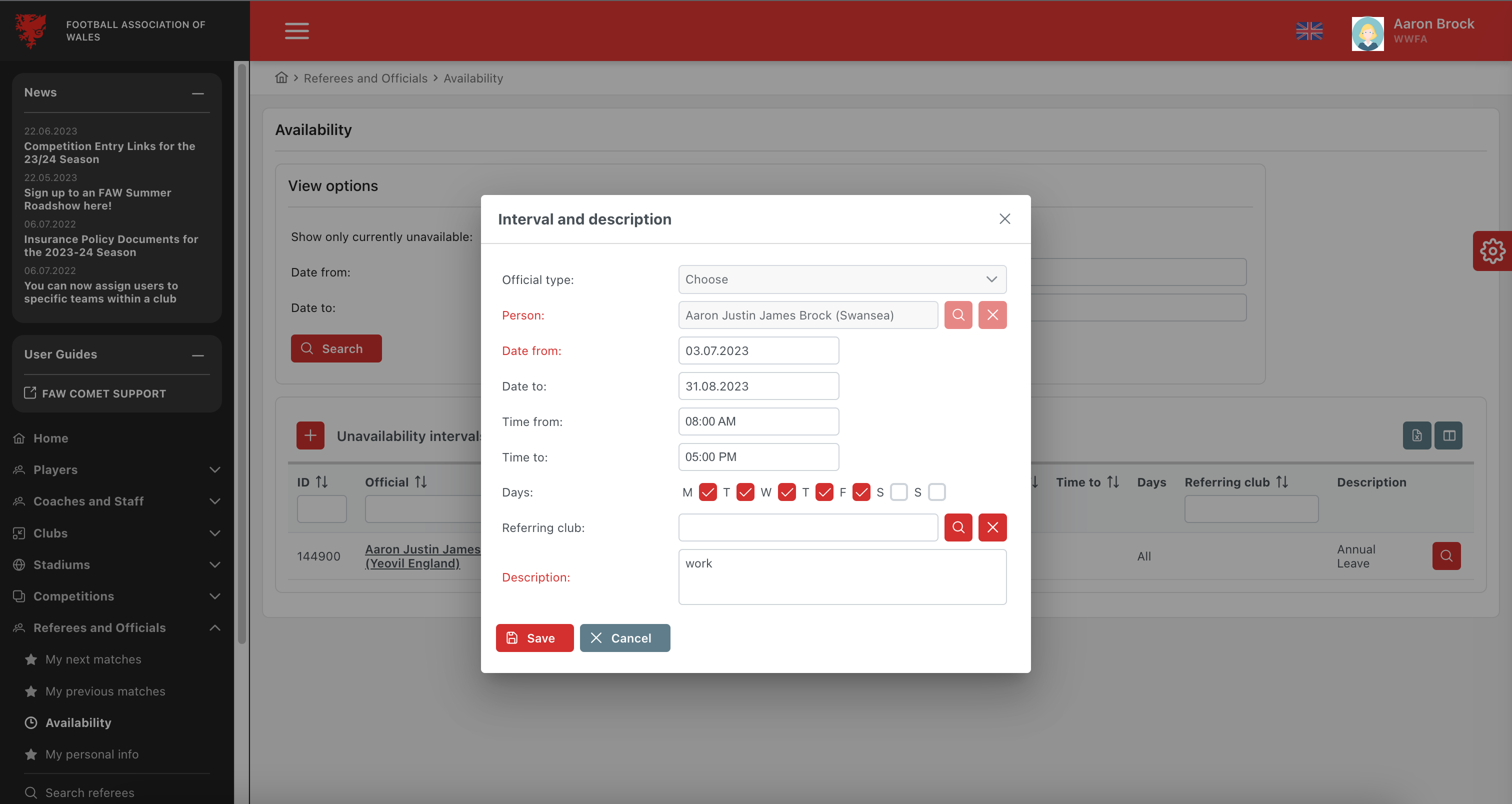Screen dimensions: 1512x804
Task: Clear Referring club with red X icon
Action: (x=992, y=527)
